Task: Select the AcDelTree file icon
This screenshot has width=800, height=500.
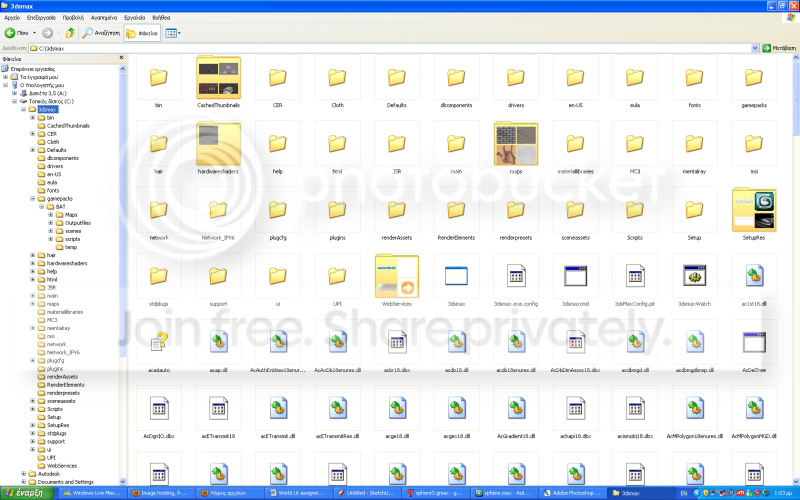Action: 754,342
